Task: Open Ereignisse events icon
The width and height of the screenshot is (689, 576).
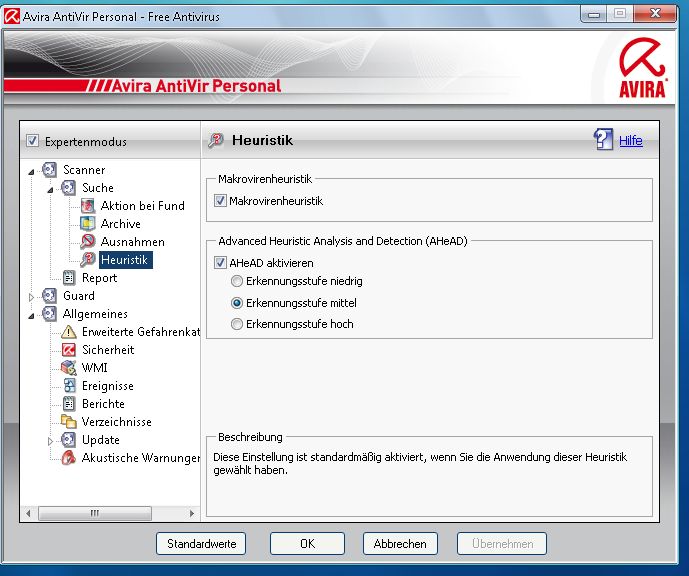Action: (x=69, y=386)
